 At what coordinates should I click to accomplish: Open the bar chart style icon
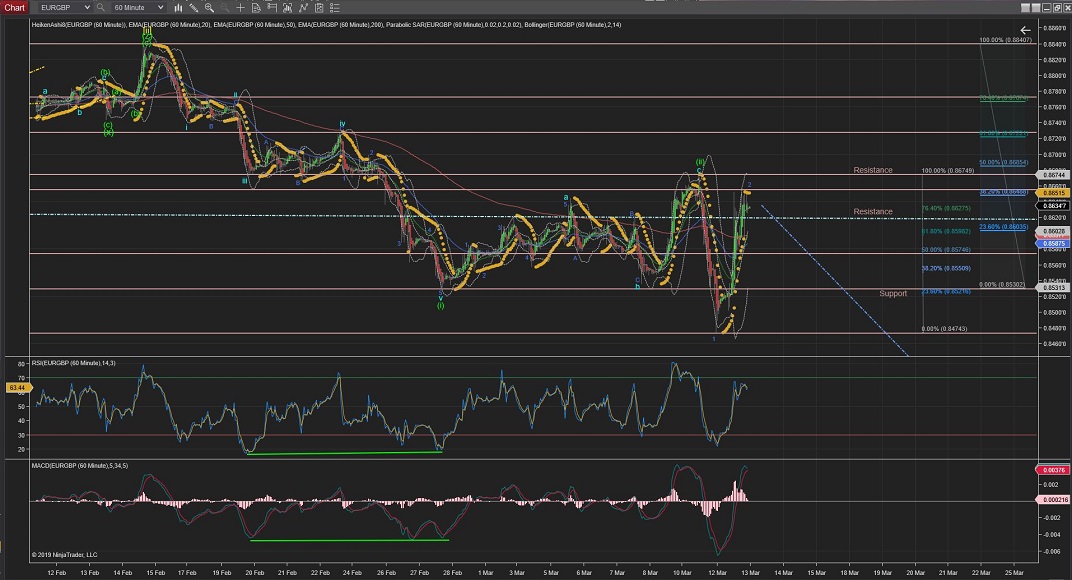[x=178, y=8]
